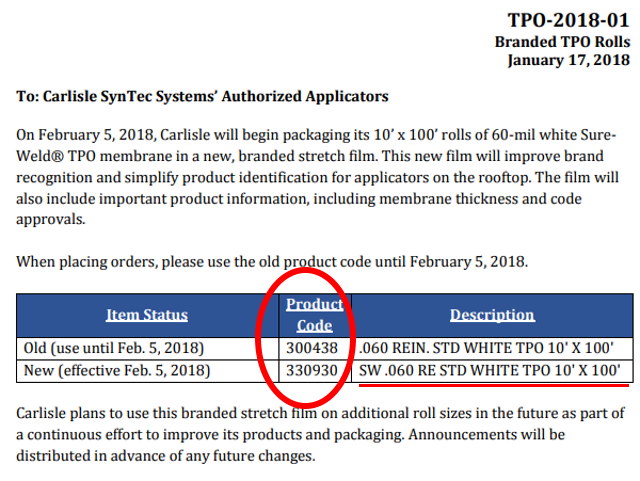
Task: Click the "When placing orders" sentence
Action: tap(268, 262)
